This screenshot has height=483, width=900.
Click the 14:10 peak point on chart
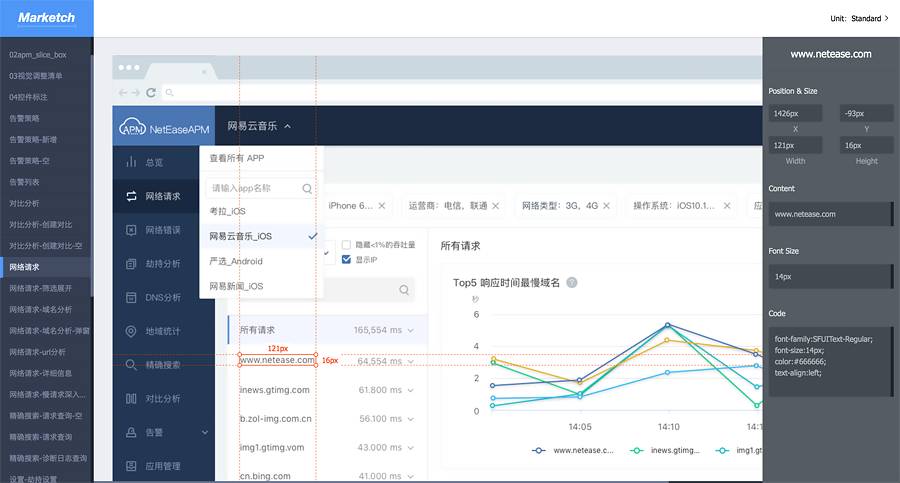[667, 325]
